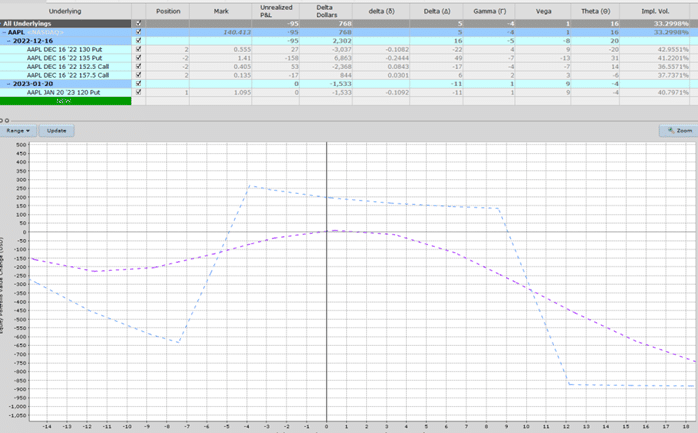
Task: Click the 41.2201% implied vol cell
Action: point(673,58)
